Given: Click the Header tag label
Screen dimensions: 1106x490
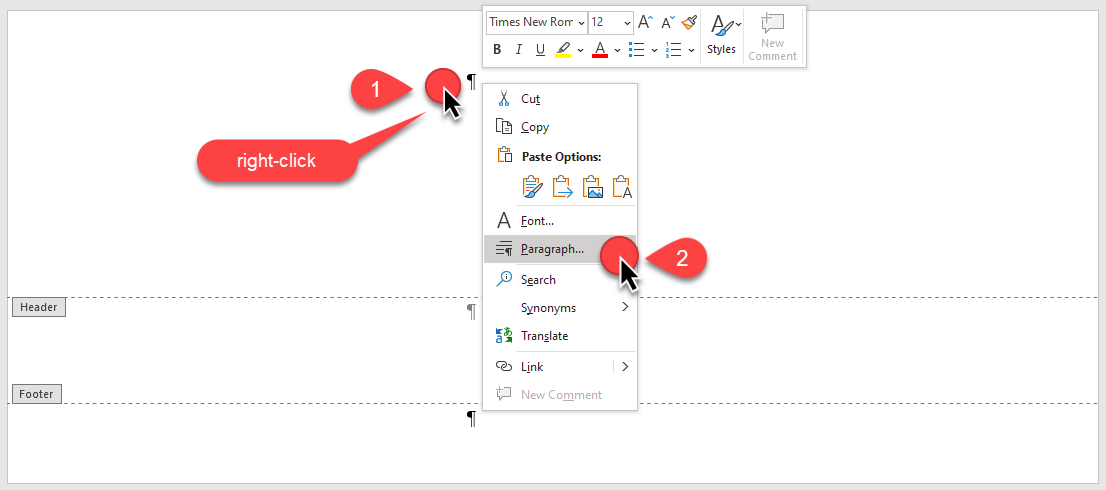Looking at the screenshot, I should click(x=39, y=307).
